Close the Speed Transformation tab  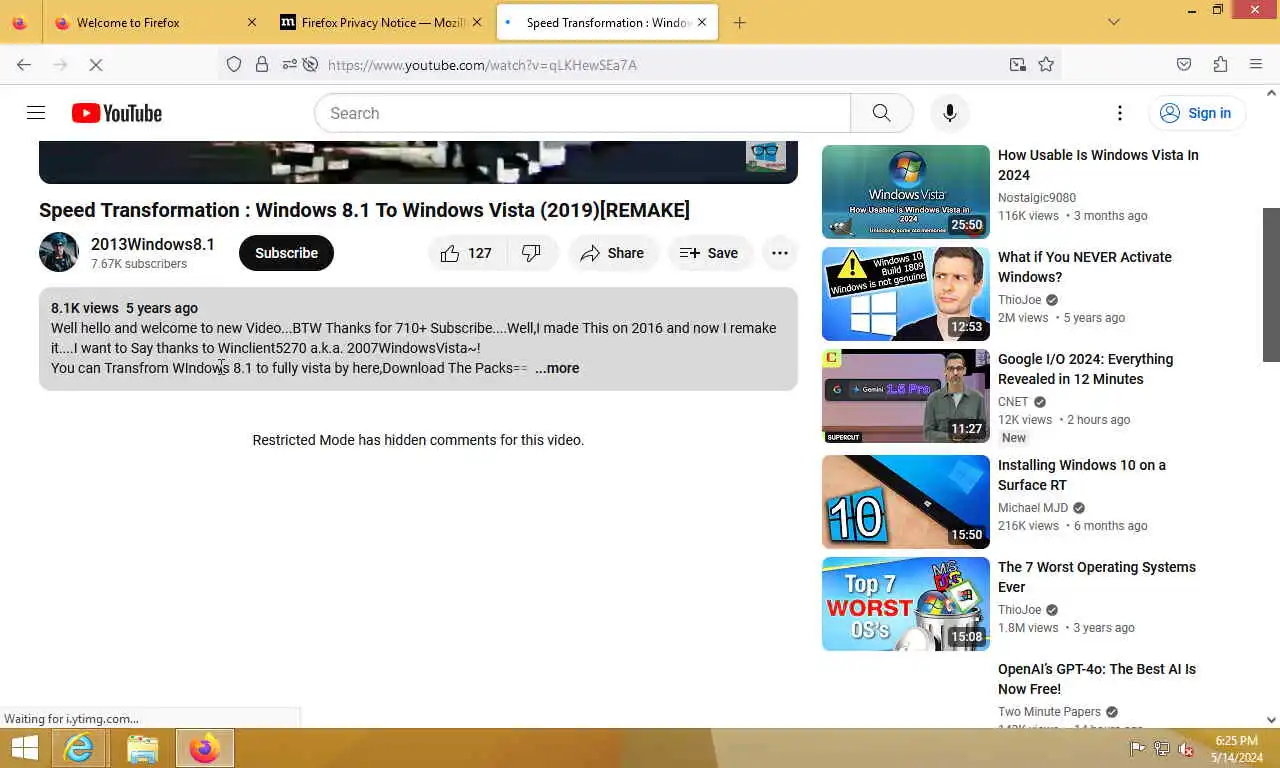click(701, 22)
